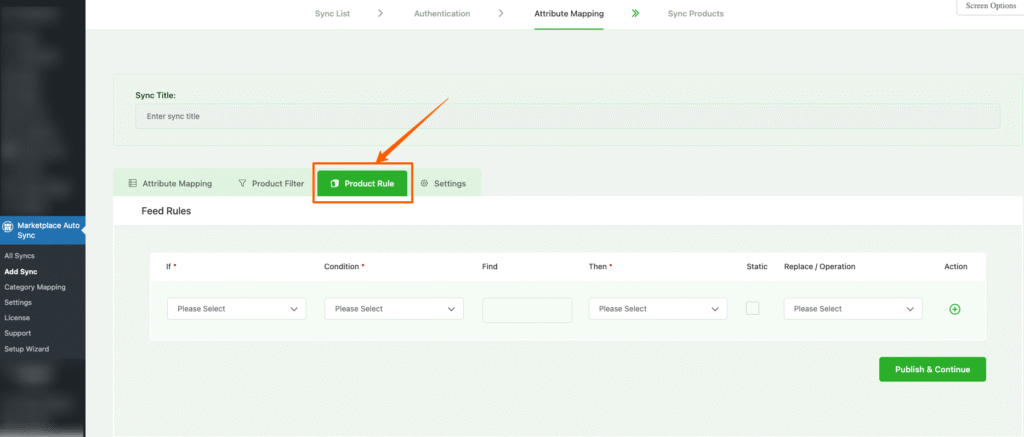
Task: Click the Attribute Mapping tab list icon
Action: click(x=133, y=184)
